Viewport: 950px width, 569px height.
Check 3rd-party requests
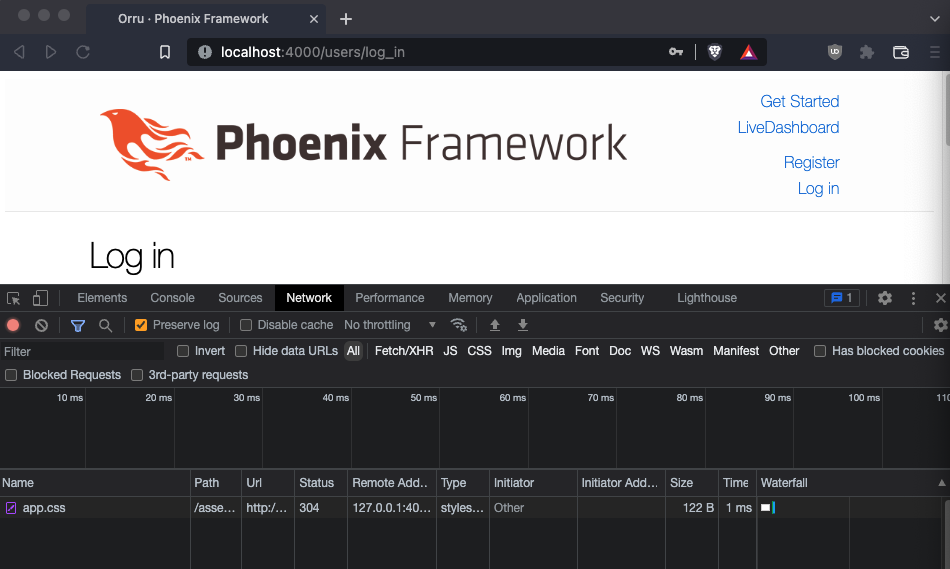137,375
